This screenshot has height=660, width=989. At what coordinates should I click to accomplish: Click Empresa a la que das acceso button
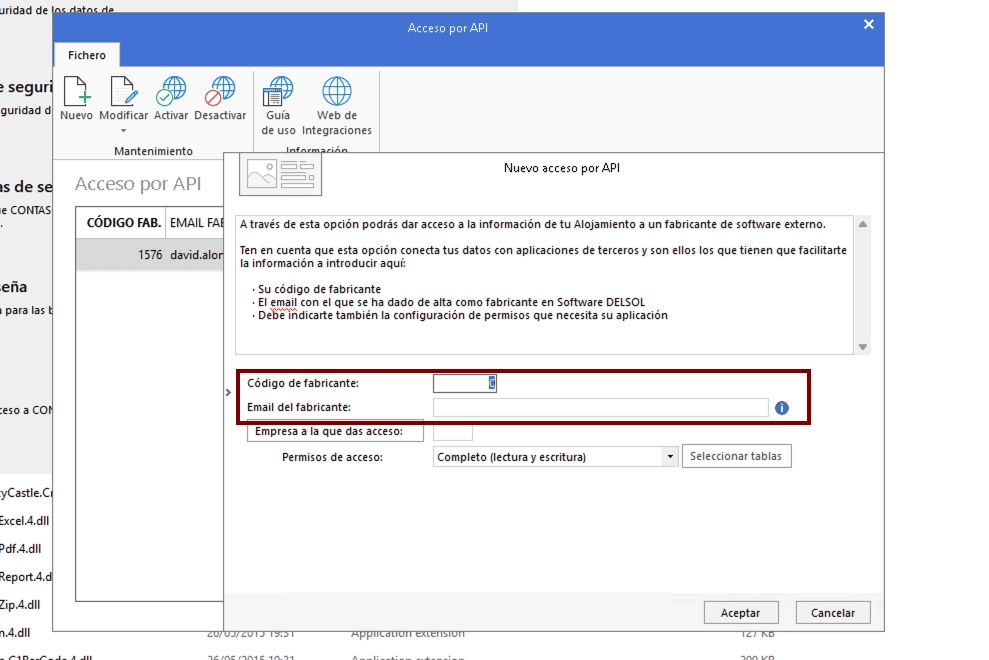click(335, 431)
